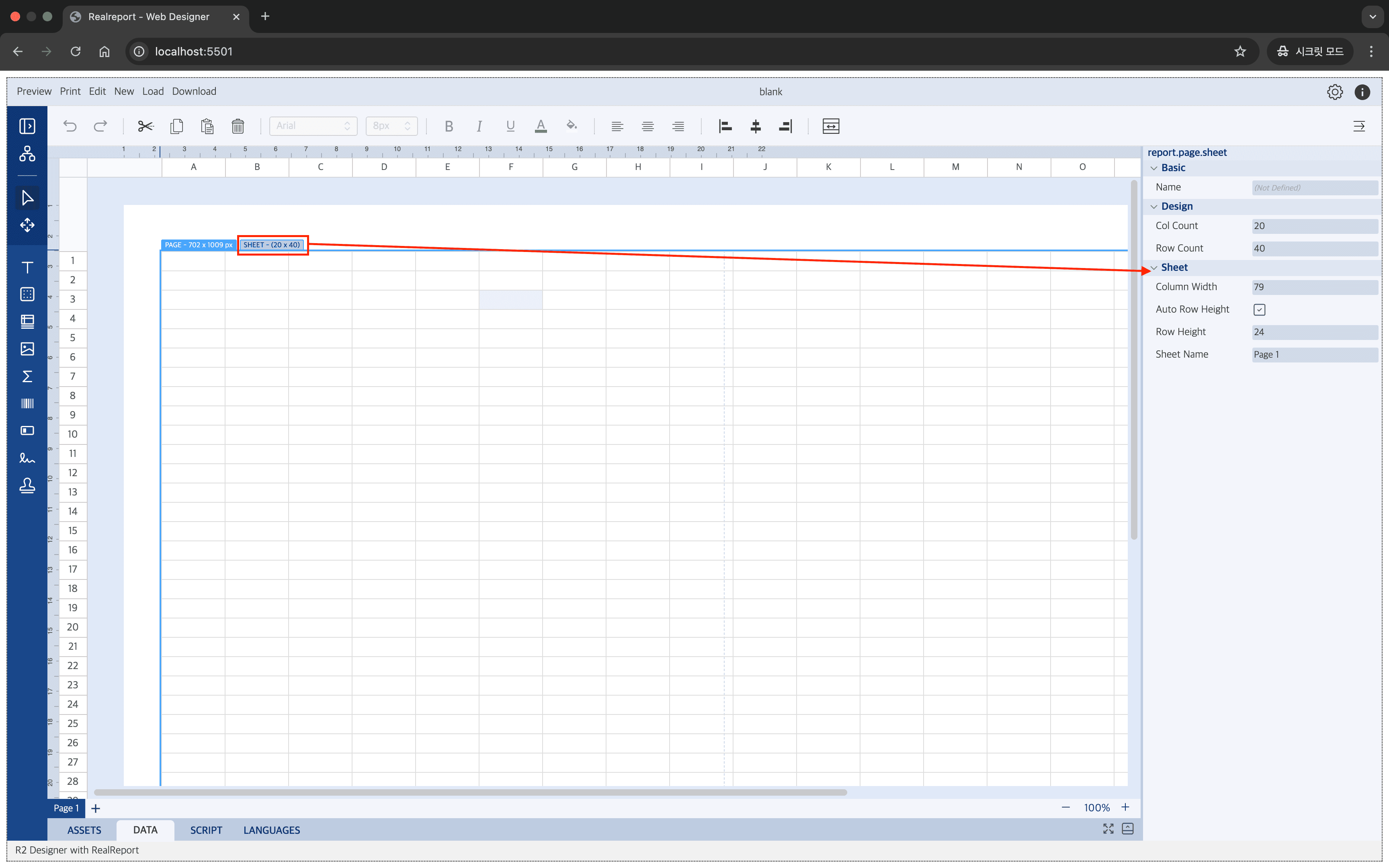
Task: Switch to the LANGUAGES tab
Action: 271,830
